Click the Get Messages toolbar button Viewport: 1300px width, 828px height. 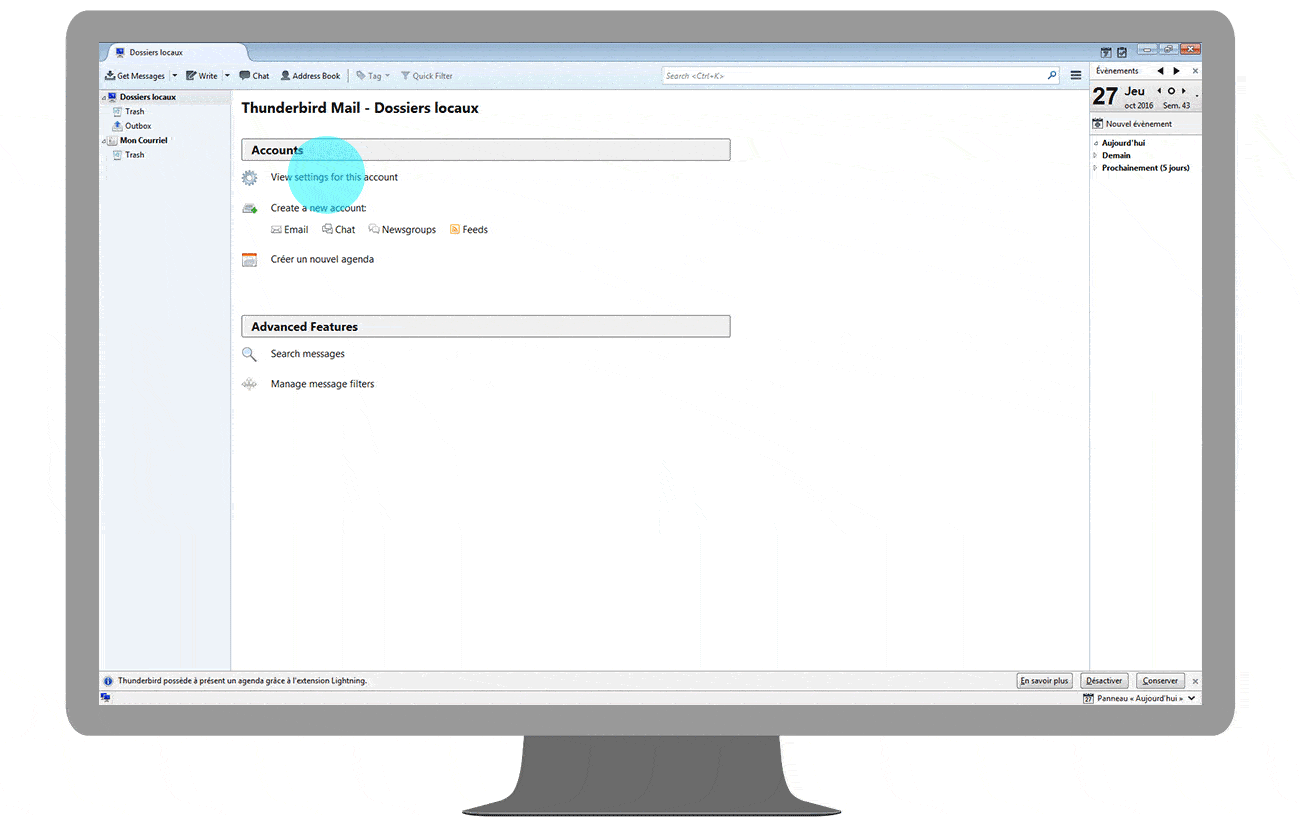(135, 76)
